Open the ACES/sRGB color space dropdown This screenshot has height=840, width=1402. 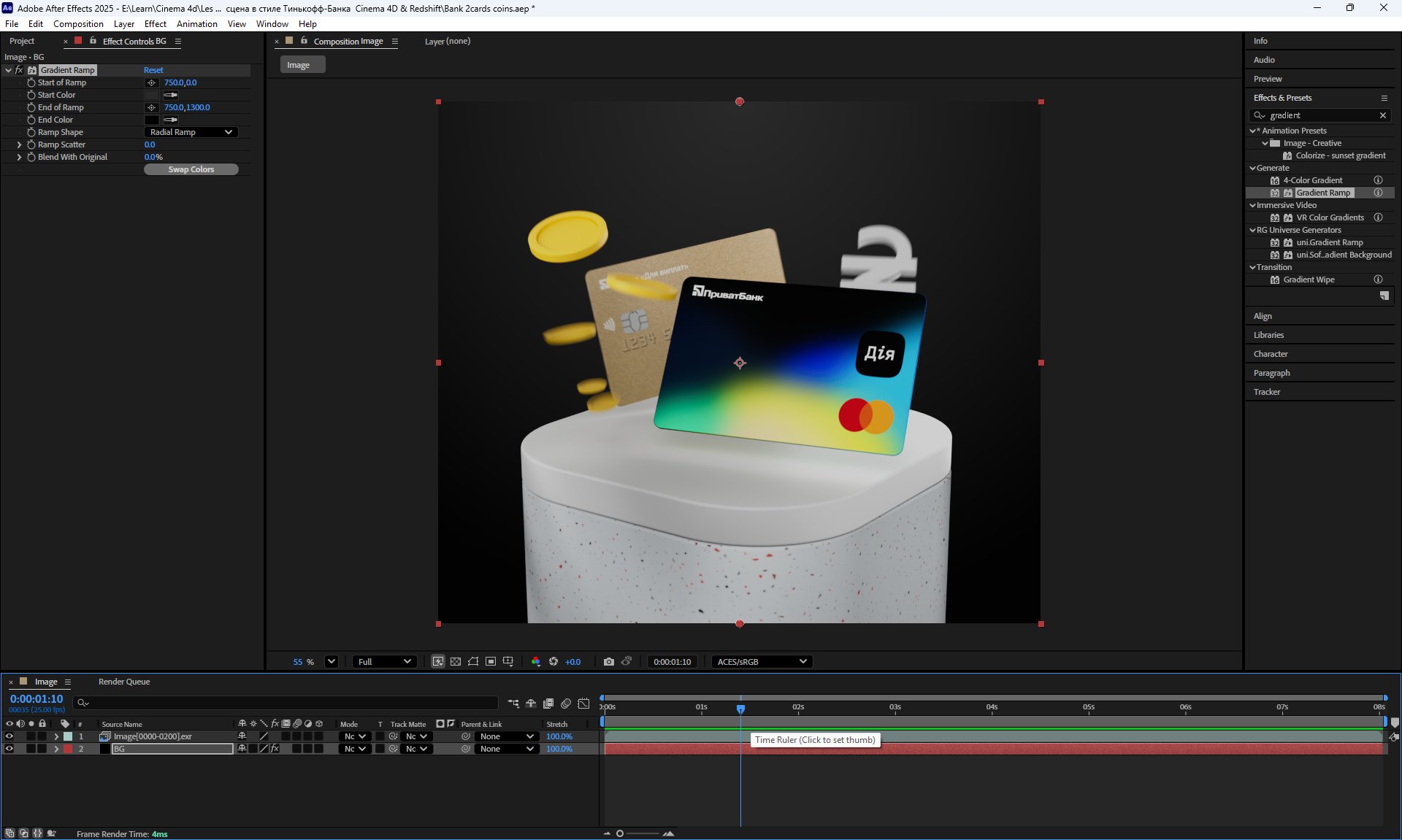click(x=762, y=662)
